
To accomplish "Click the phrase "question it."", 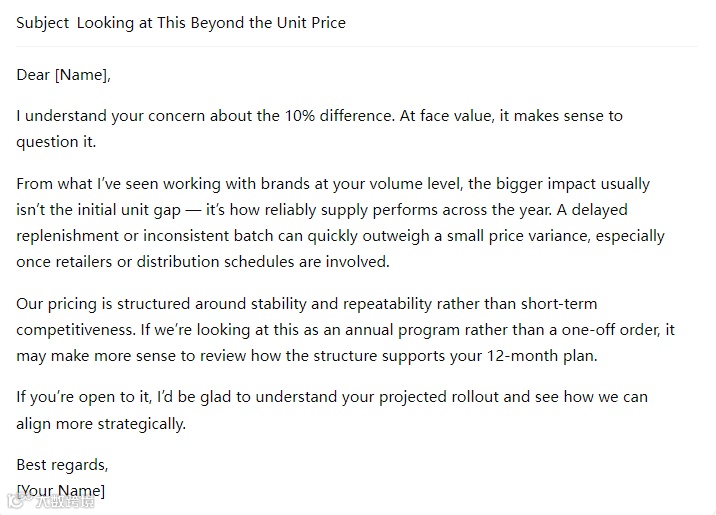I will coord(50,142).
